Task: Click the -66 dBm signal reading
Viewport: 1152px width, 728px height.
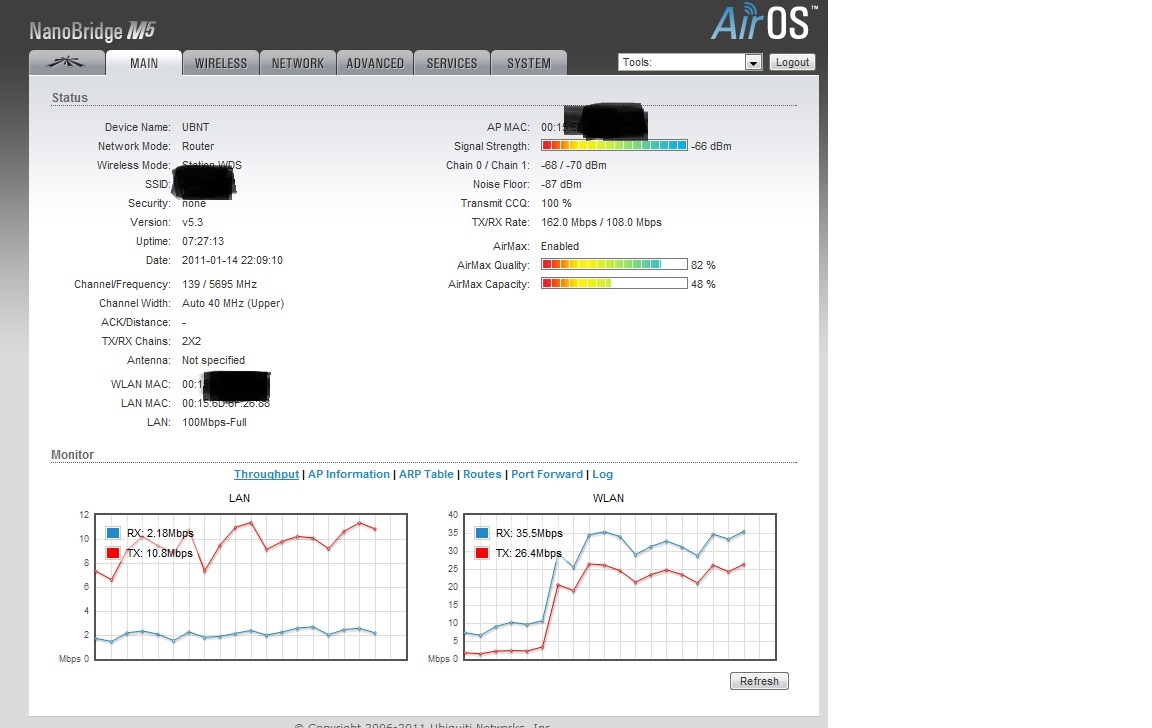Action: pos(711,146)
